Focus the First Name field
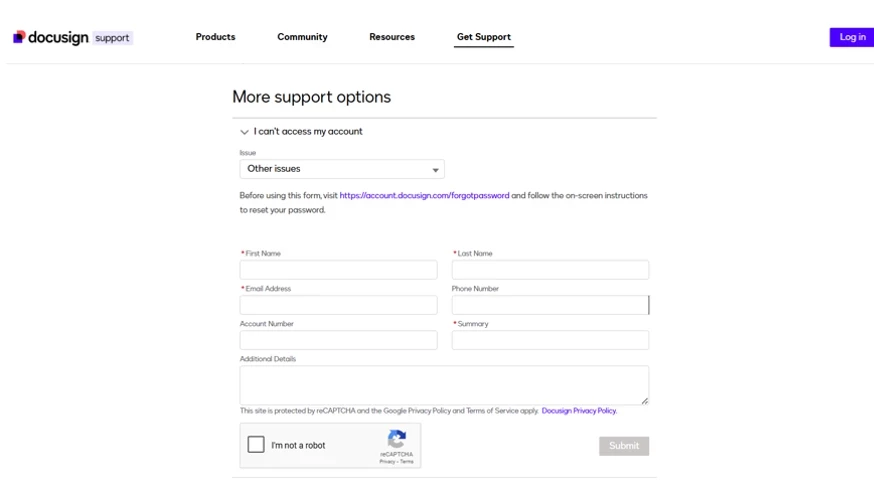The width and height of the screenshot is (874, 503). click(x=338, y=270)
